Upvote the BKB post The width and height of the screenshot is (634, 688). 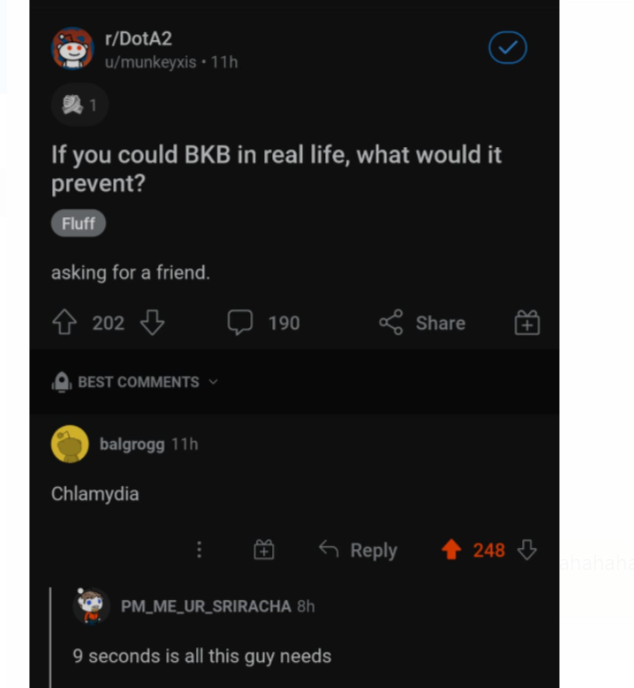coord(65,323)
